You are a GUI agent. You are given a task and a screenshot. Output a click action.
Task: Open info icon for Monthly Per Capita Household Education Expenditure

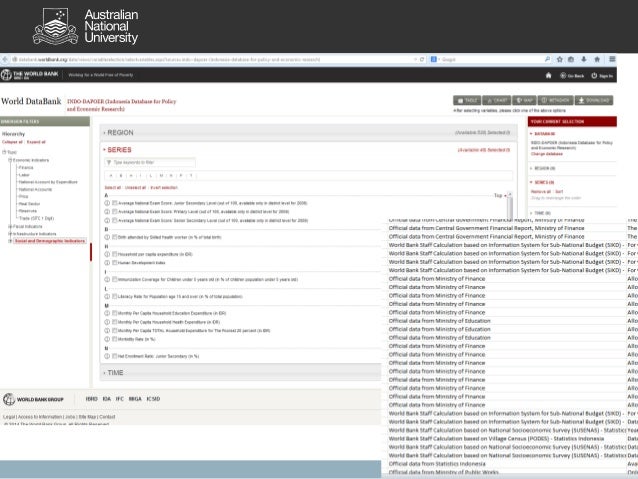click(x=107, y=313)
